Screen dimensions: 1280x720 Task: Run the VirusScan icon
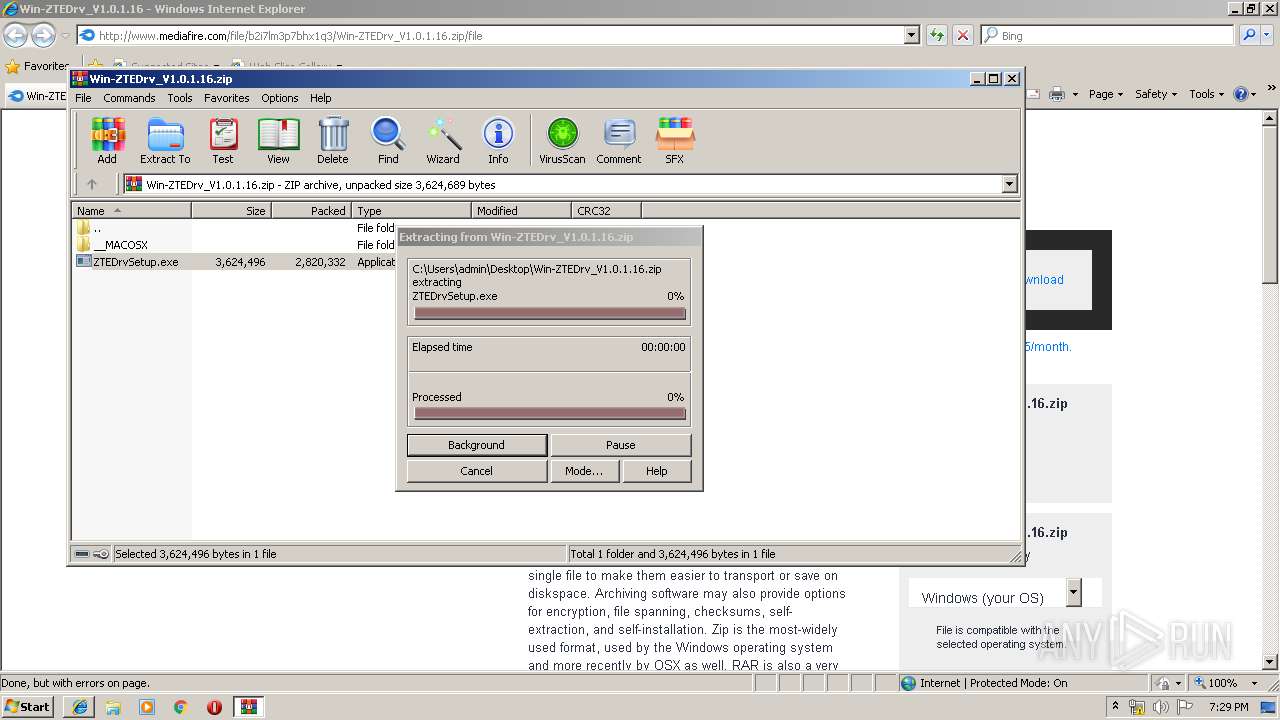pos(562,140)
